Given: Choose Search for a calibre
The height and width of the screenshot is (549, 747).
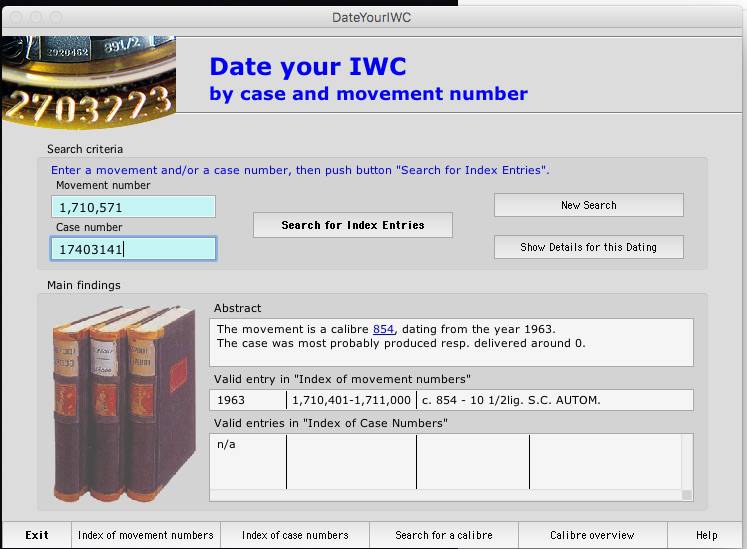Looking at the screenshot, I should click(x=444, y=535).
